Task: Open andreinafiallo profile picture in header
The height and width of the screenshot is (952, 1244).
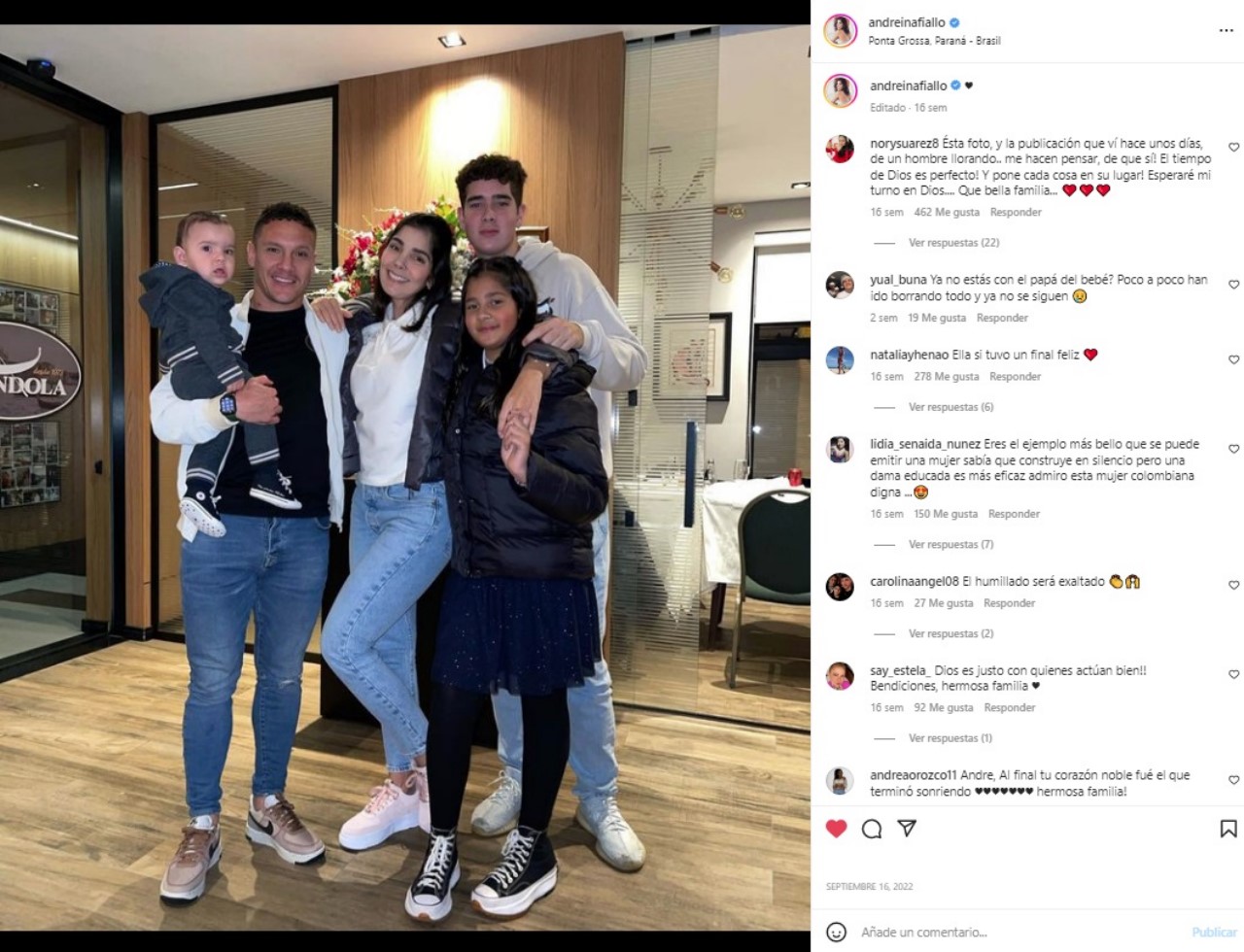Action: click(841, 31)
